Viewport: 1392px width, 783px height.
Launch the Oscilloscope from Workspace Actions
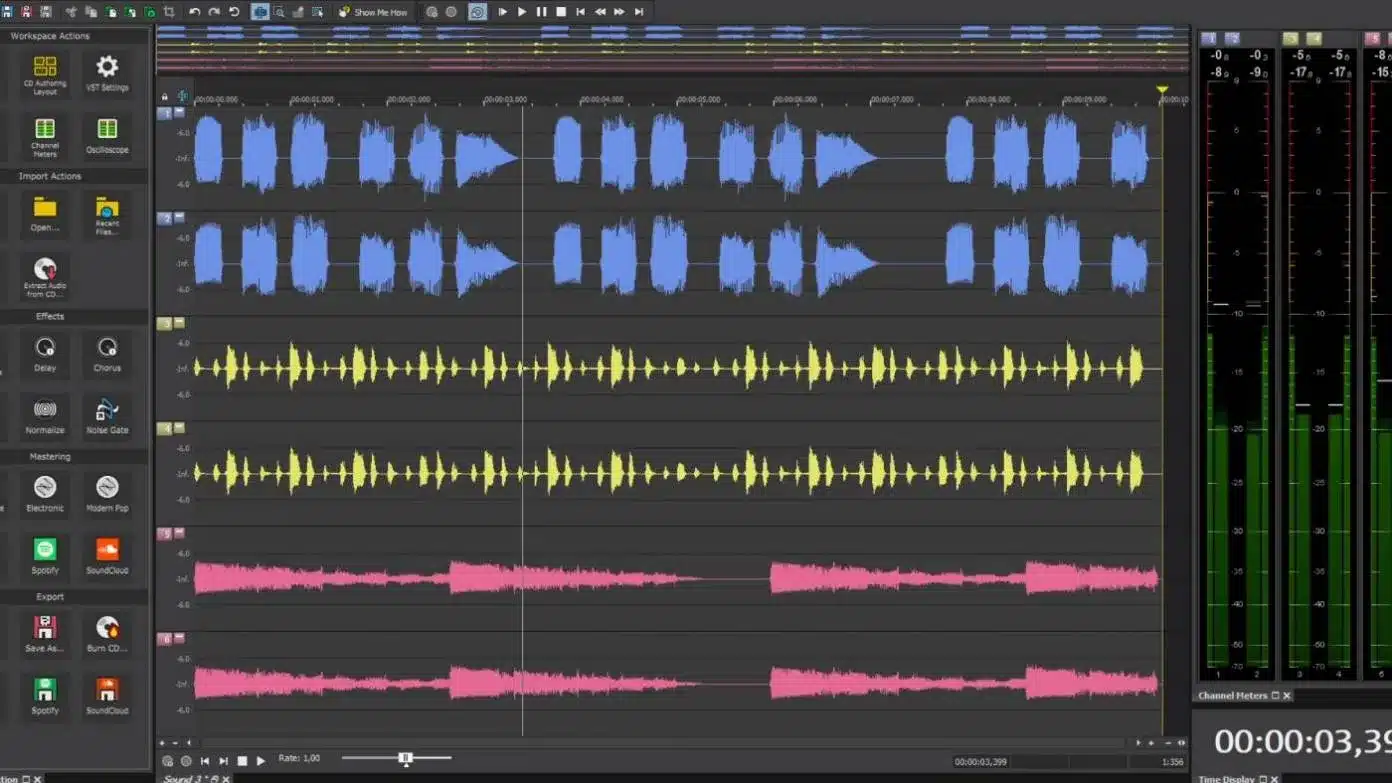[x=107, y=135]
